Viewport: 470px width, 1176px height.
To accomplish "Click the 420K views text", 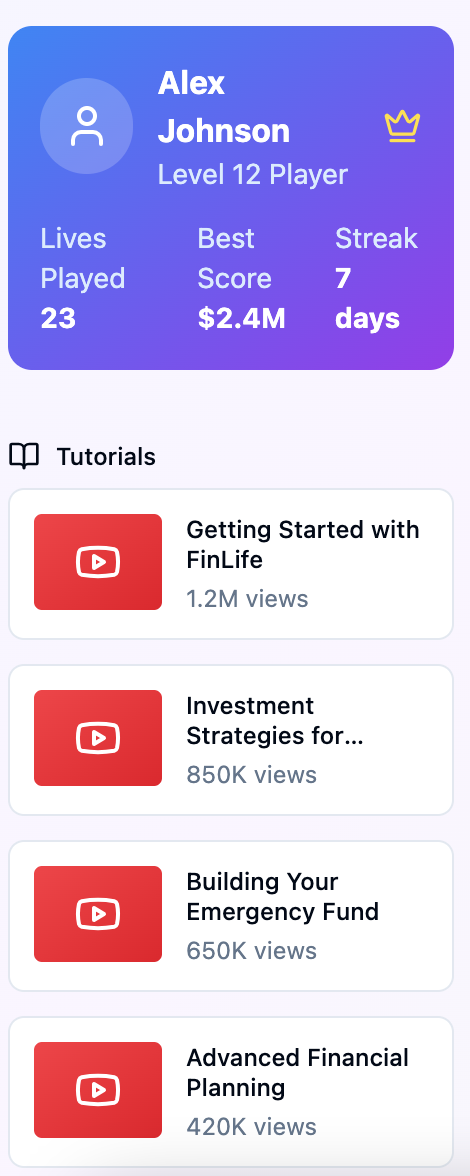I will [252, 1126].
